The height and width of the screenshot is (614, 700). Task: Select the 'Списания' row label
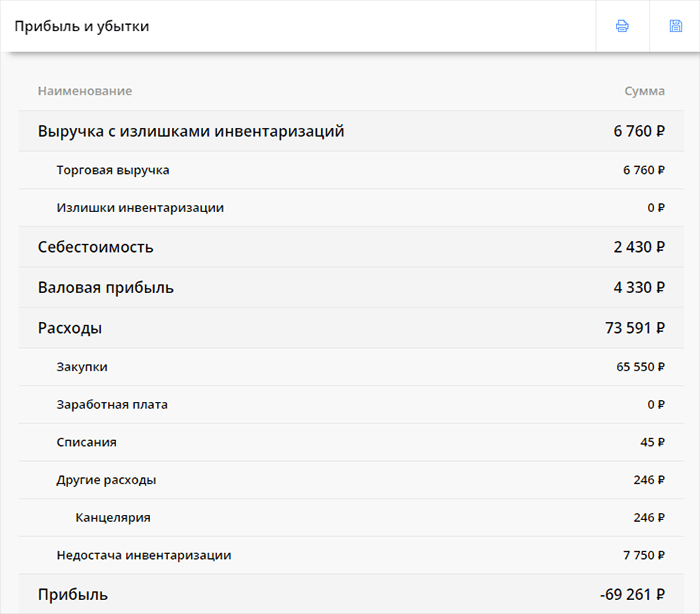[87, 442]
